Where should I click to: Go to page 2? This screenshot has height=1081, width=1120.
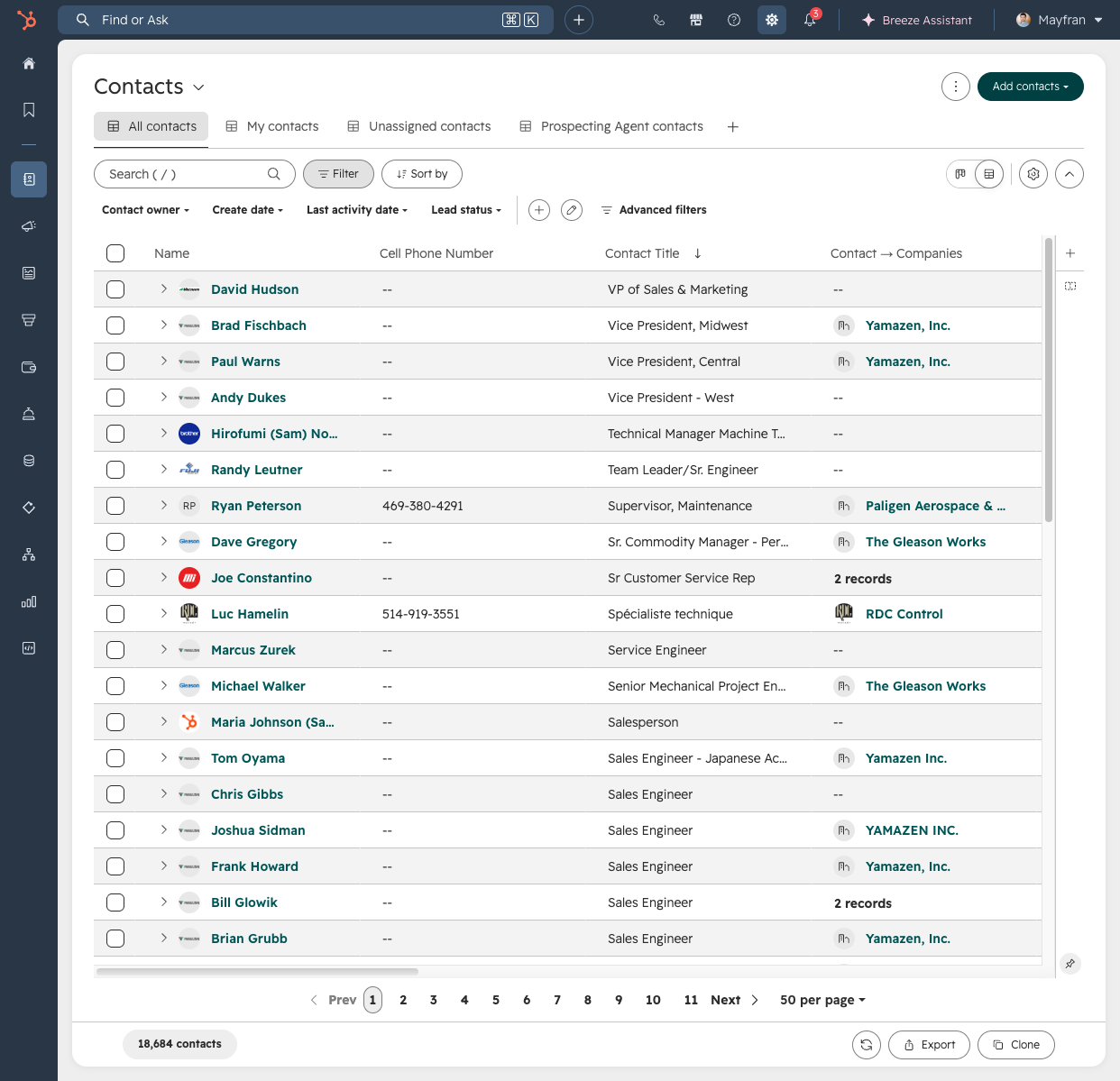403,1000
